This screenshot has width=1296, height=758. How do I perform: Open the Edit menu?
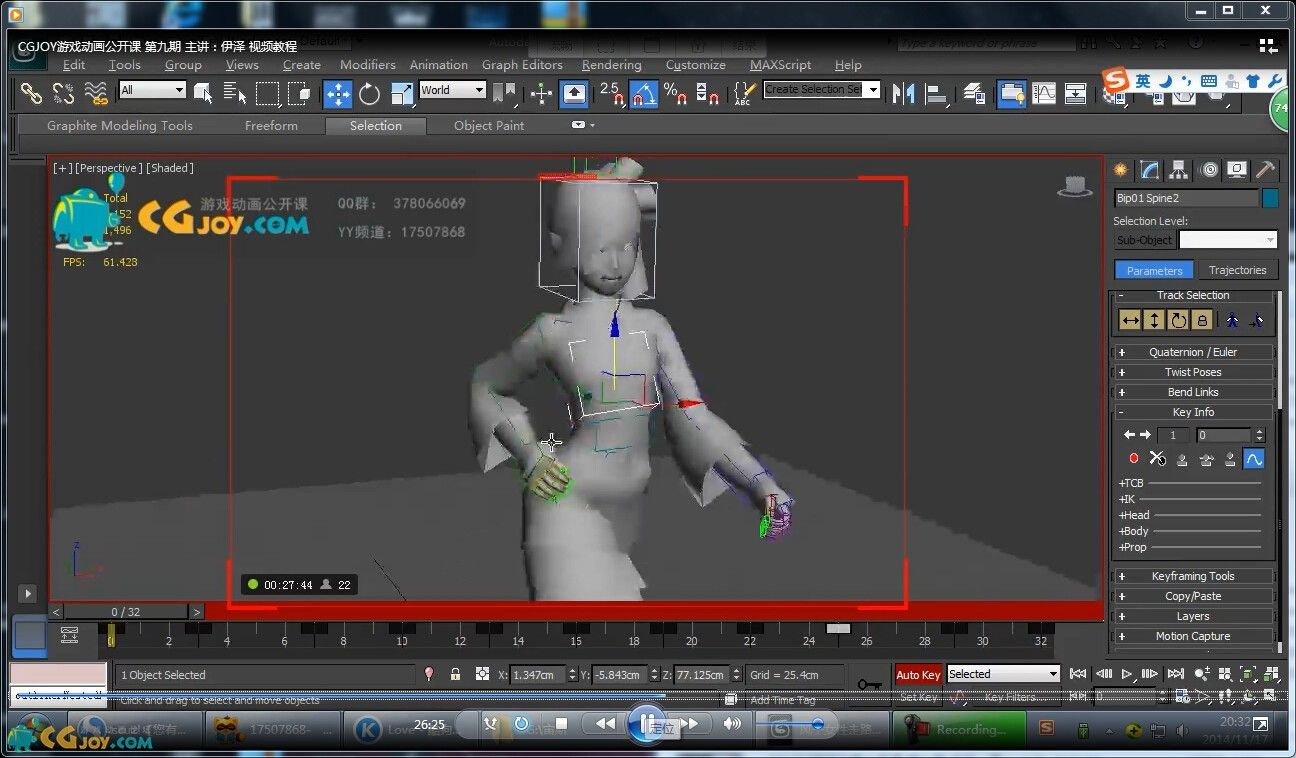[x=74, y=65]
